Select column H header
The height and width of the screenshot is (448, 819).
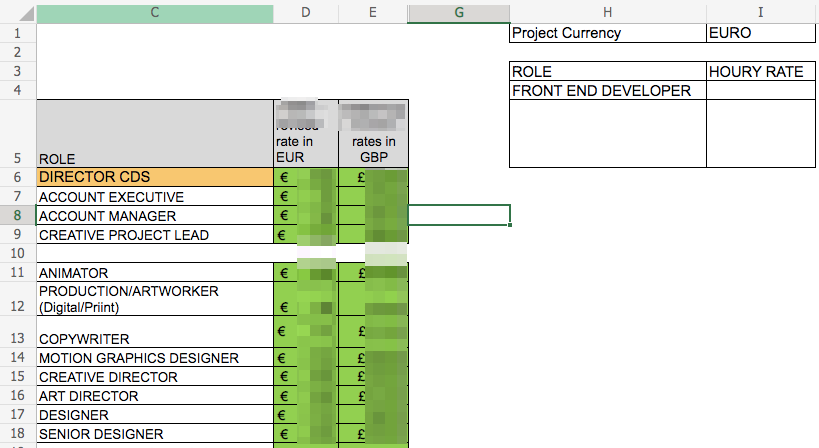pyautogui.click(x=607, y=12)
